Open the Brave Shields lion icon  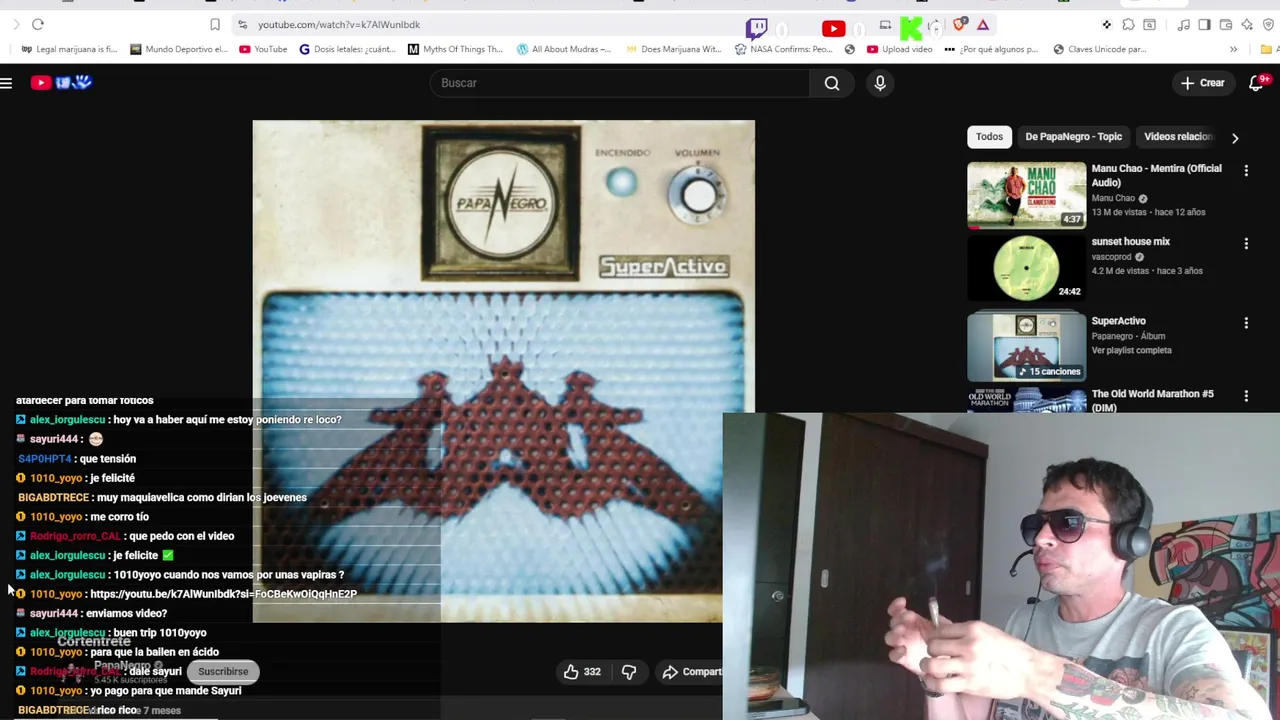(960, 25)
